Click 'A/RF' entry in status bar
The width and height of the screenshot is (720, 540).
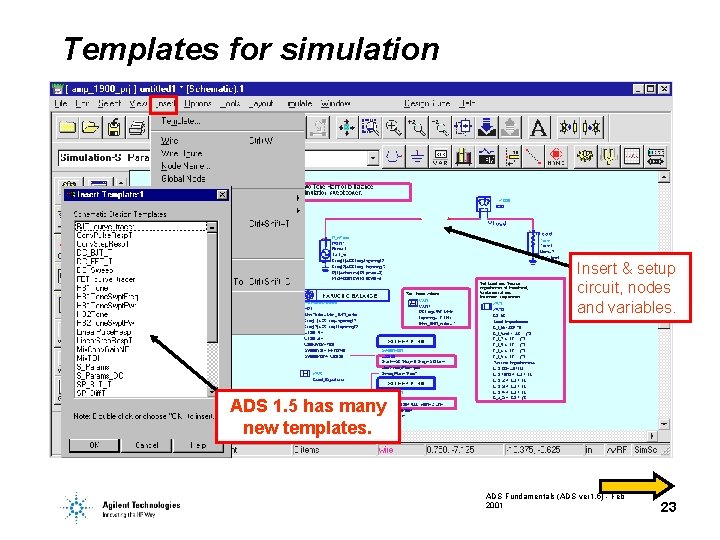click(x=617, y=450)
